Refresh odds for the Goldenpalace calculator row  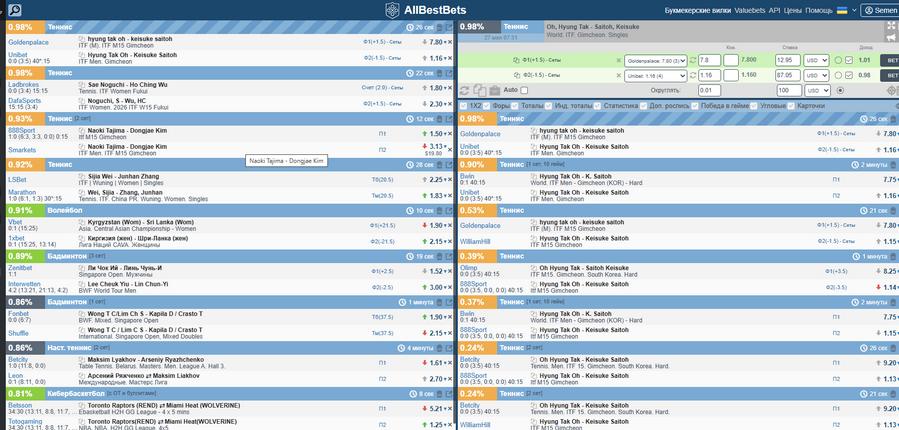693,60
